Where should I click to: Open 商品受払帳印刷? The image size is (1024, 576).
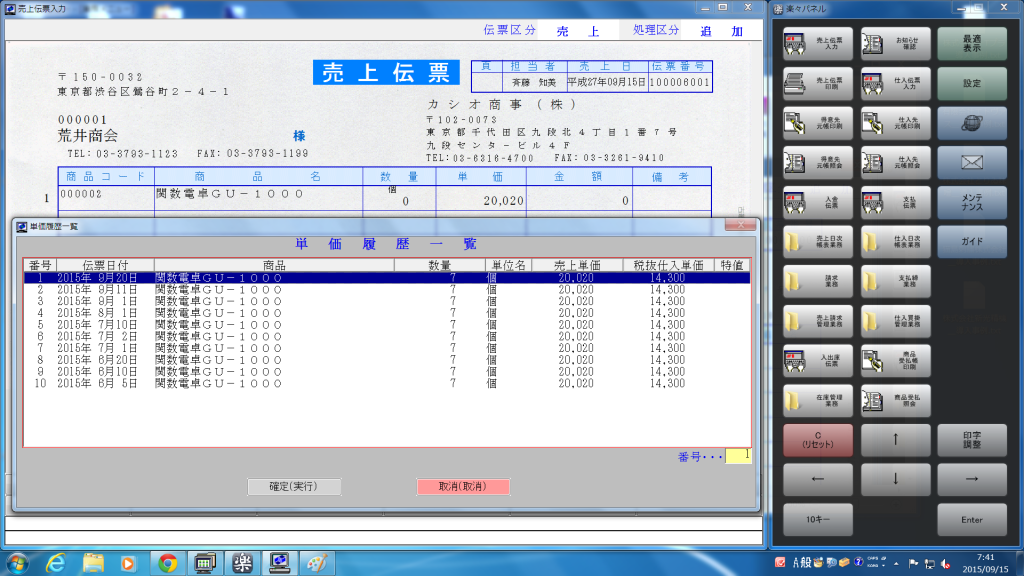(895, 361)
